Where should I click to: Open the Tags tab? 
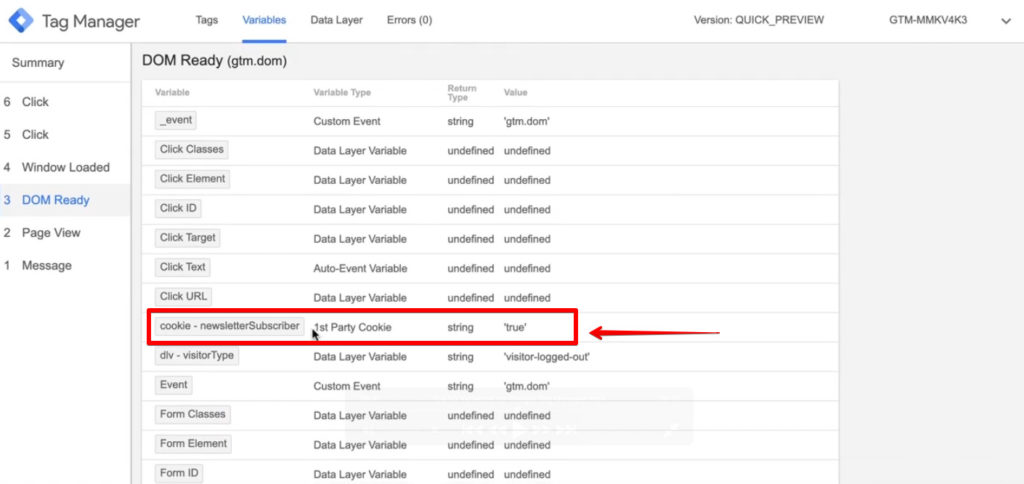(206, 20)
